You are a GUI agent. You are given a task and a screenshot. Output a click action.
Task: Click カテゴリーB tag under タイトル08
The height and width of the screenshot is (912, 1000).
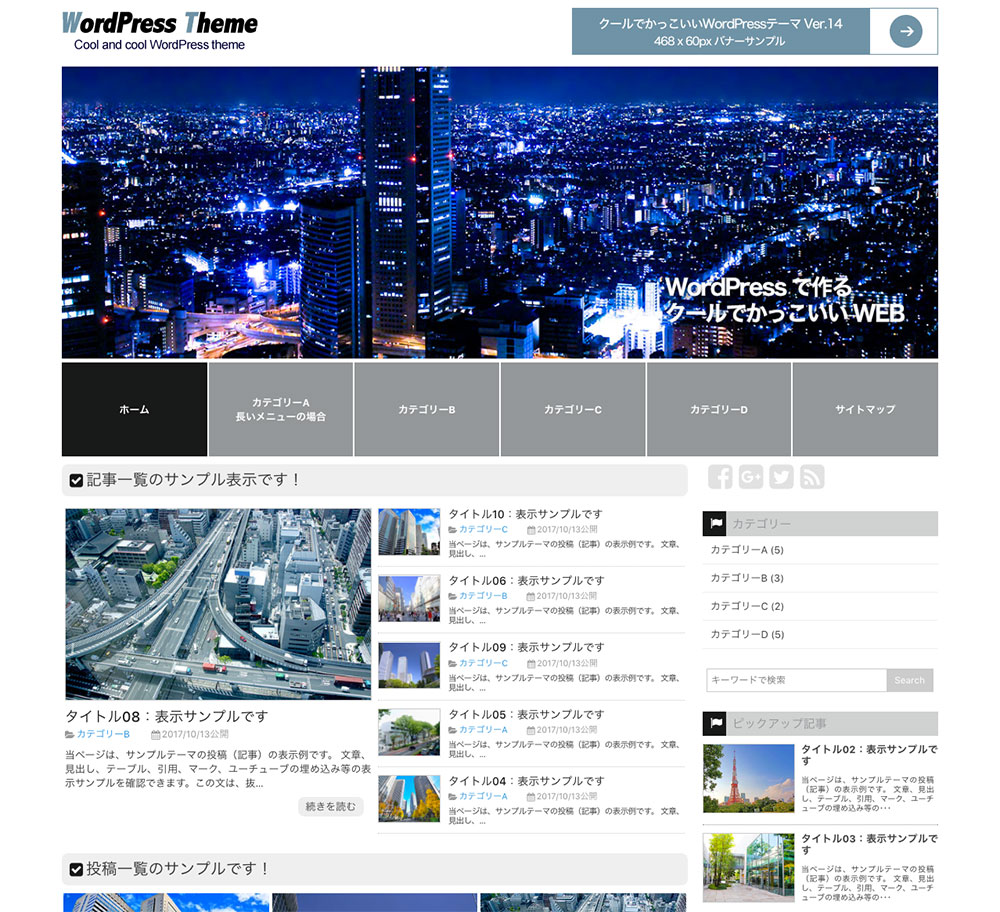pyautogui.click(x=103, y=735)
